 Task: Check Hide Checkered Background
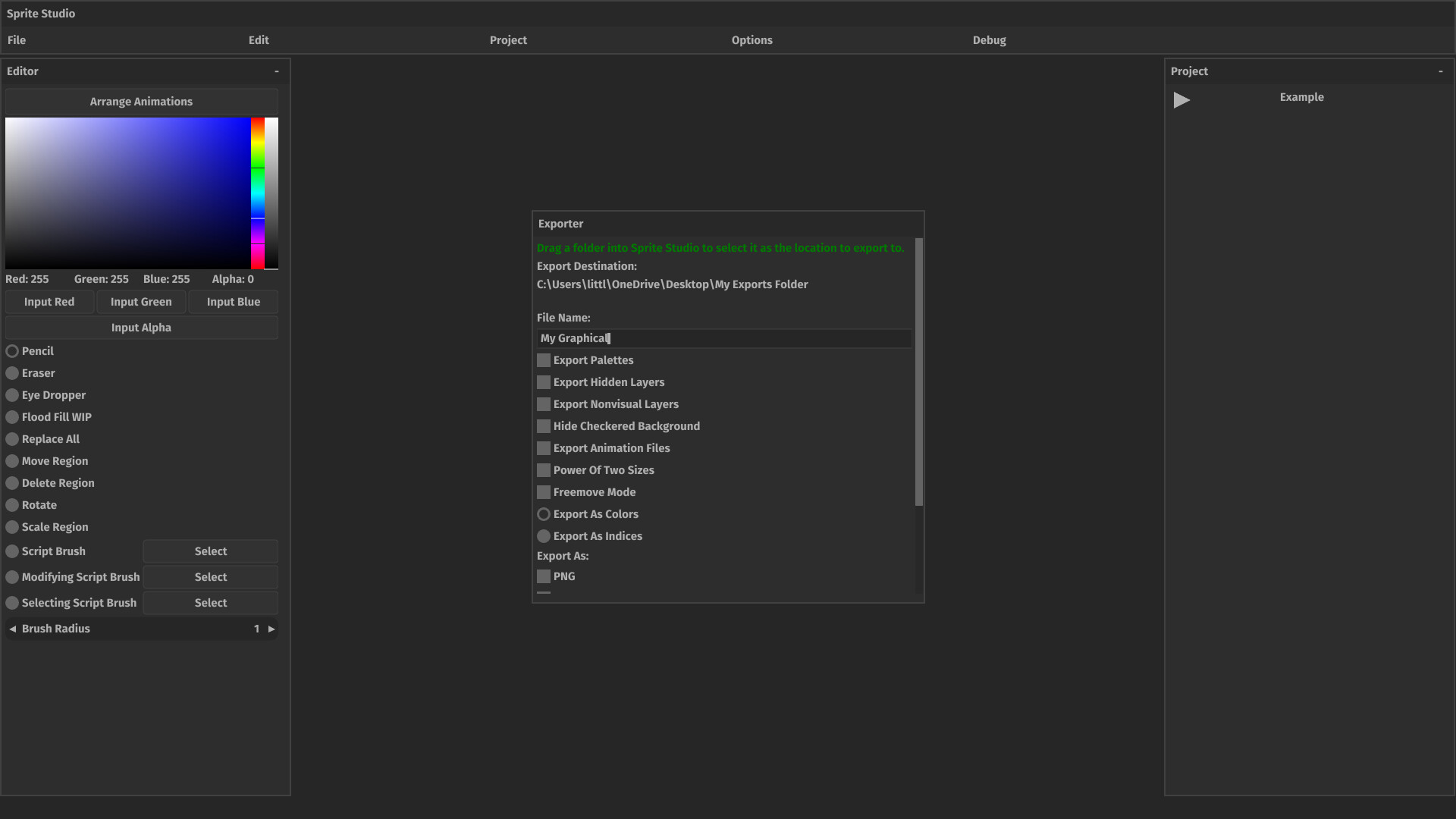coord(543,425)
